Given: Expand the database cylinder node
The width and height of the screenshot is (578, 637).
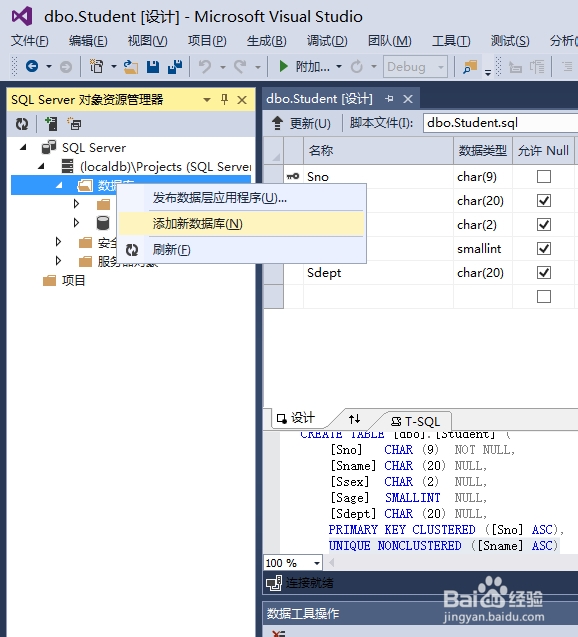Looking at the screenshot, I should click(x=76, y=223).
